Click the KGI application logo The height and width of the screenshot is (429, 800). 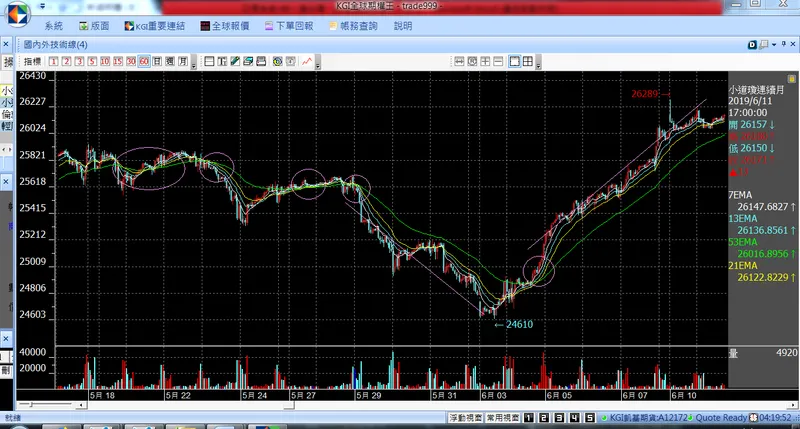pos(17,14)
